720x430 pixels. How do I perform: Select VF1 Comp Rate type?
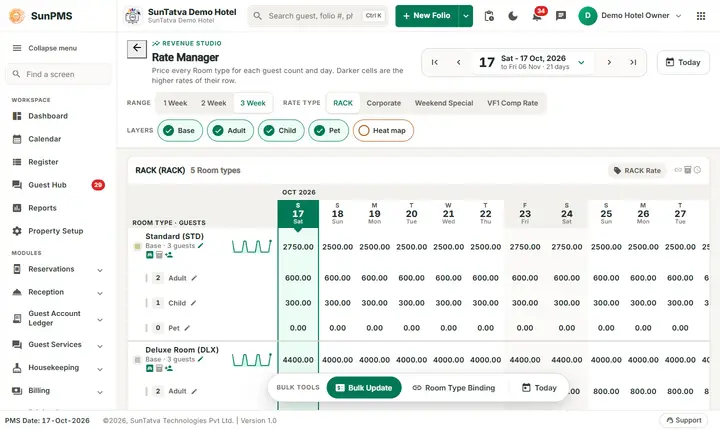tap(512, 103)
